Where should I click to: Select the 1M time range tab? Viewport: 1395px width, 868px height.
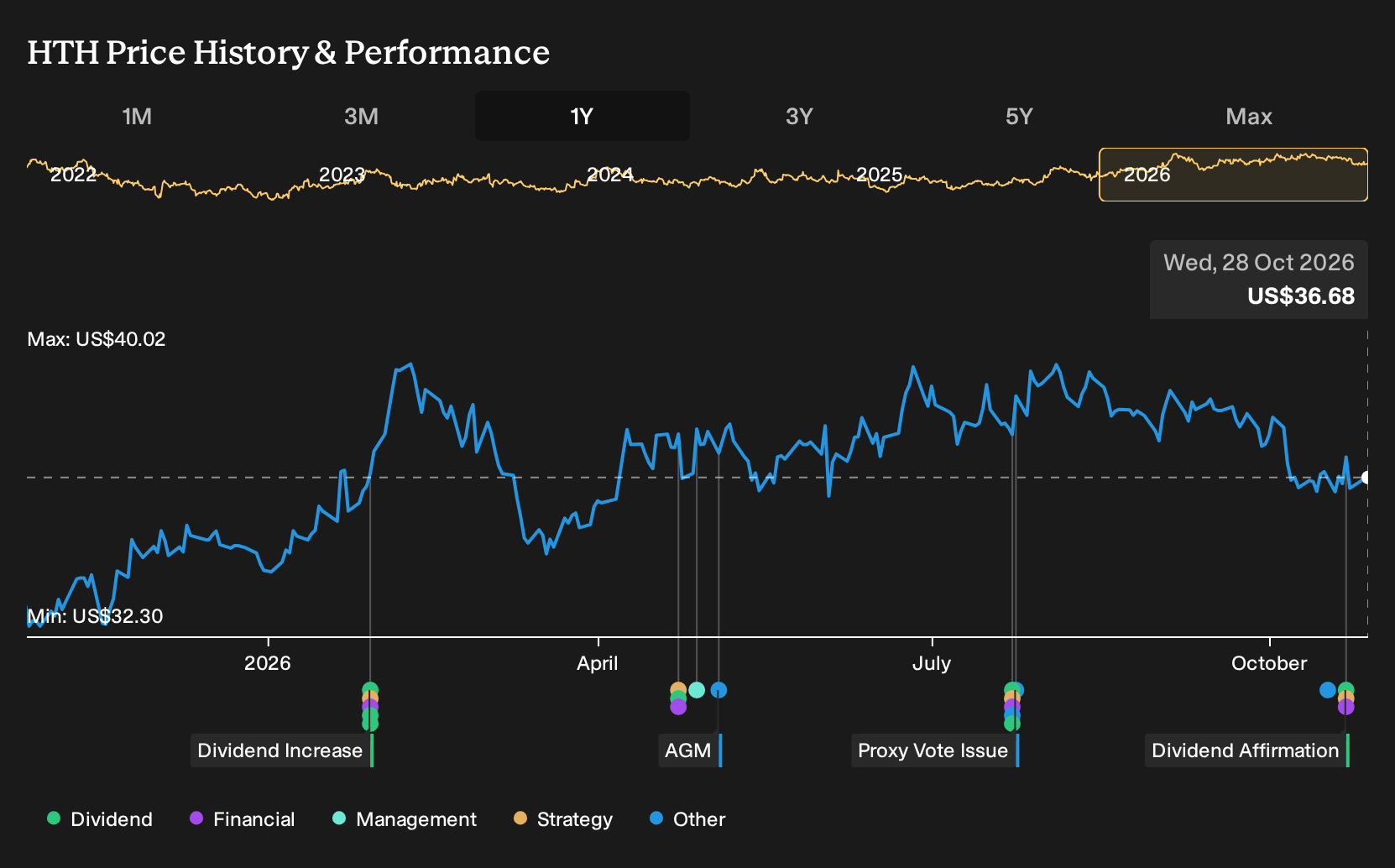[x=137, y=116]
